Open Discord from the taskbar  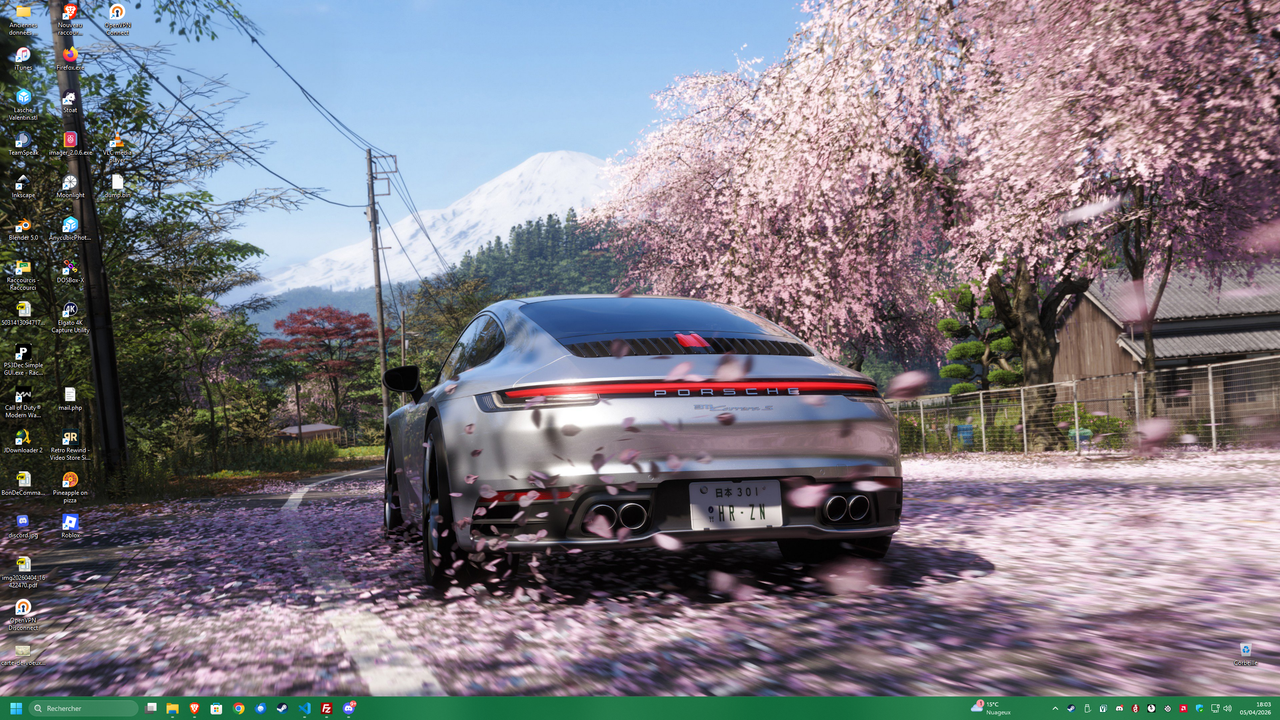coord(349,708)
